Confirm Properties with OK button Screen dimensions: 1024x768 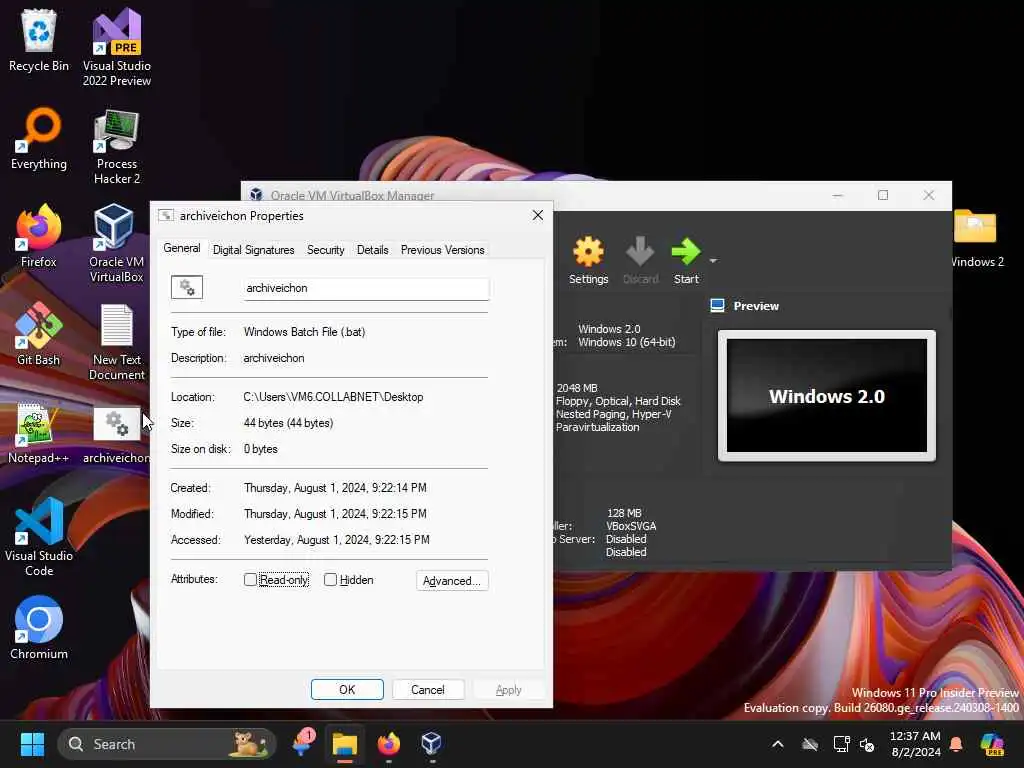click(347, 690)
